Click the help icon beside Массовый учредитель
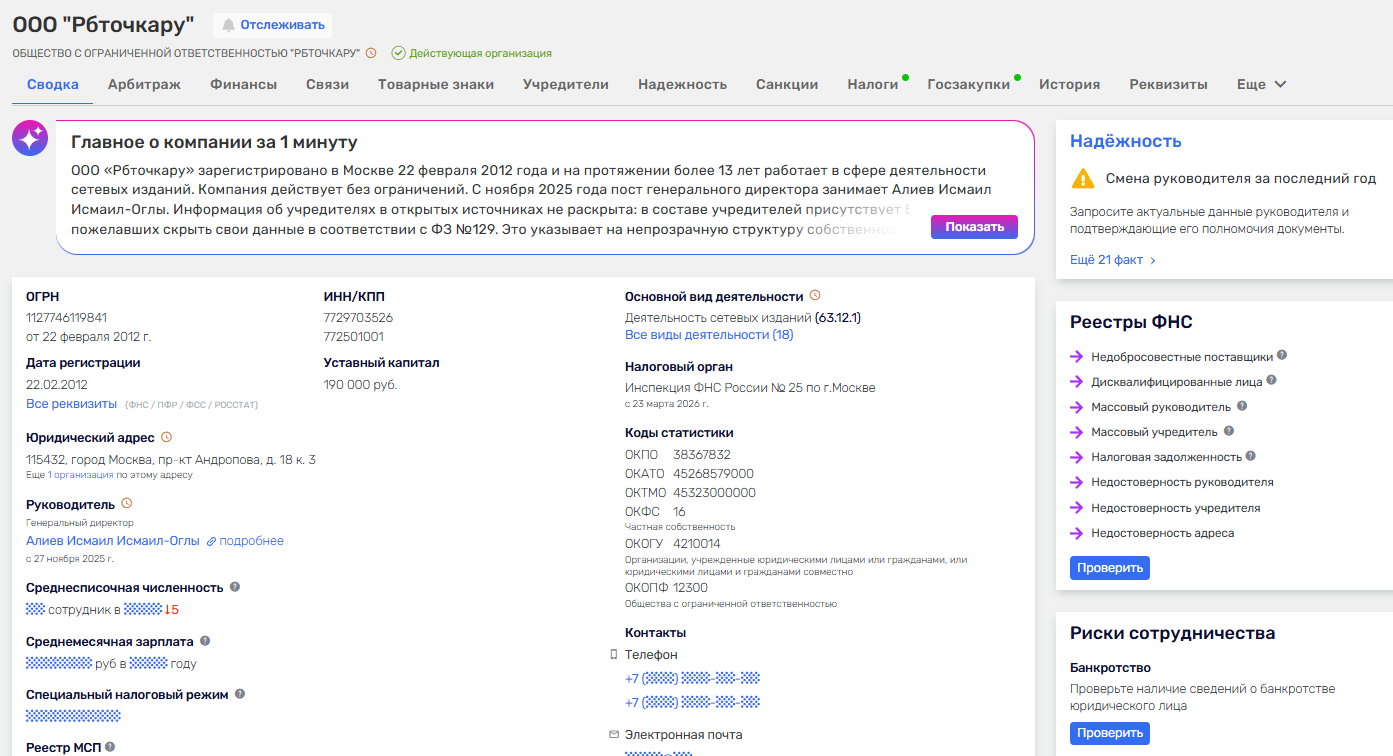The image size is (1393, 756). click(1229, 431)
